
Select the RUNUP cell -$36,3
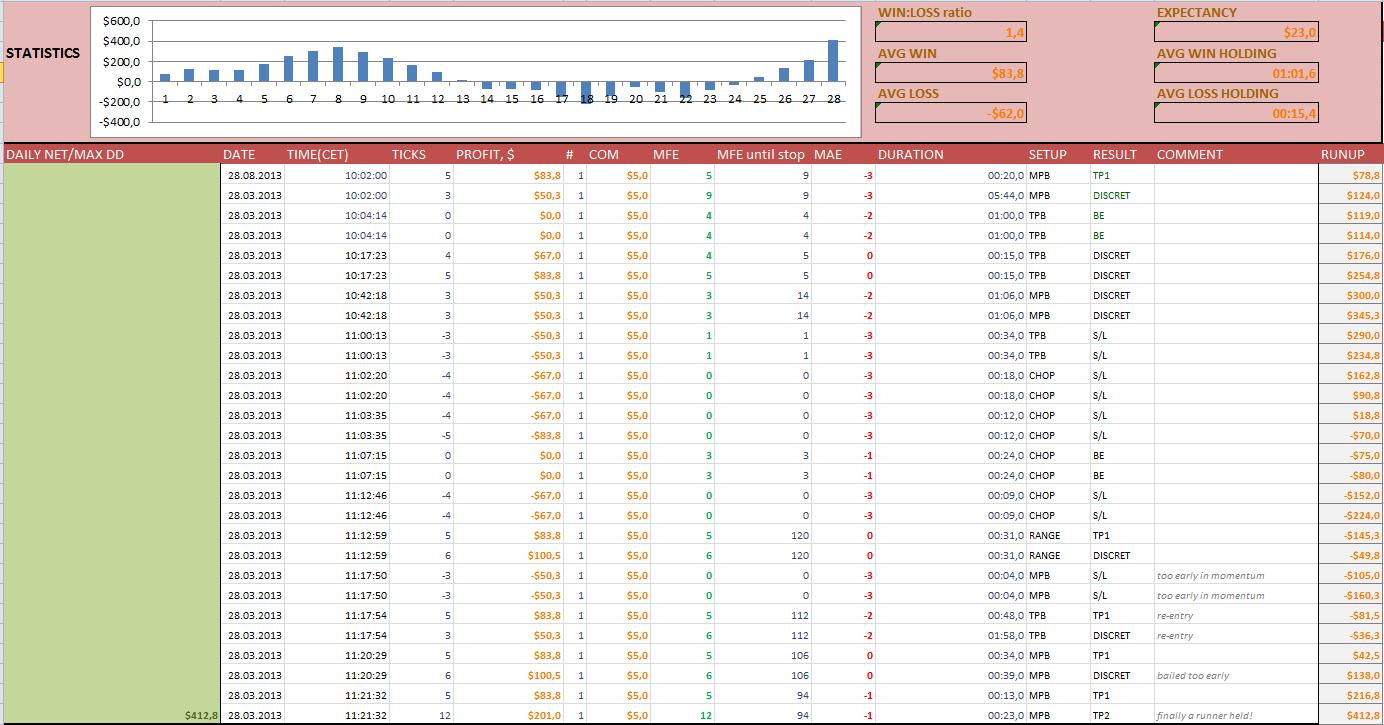pos(1350,635)
